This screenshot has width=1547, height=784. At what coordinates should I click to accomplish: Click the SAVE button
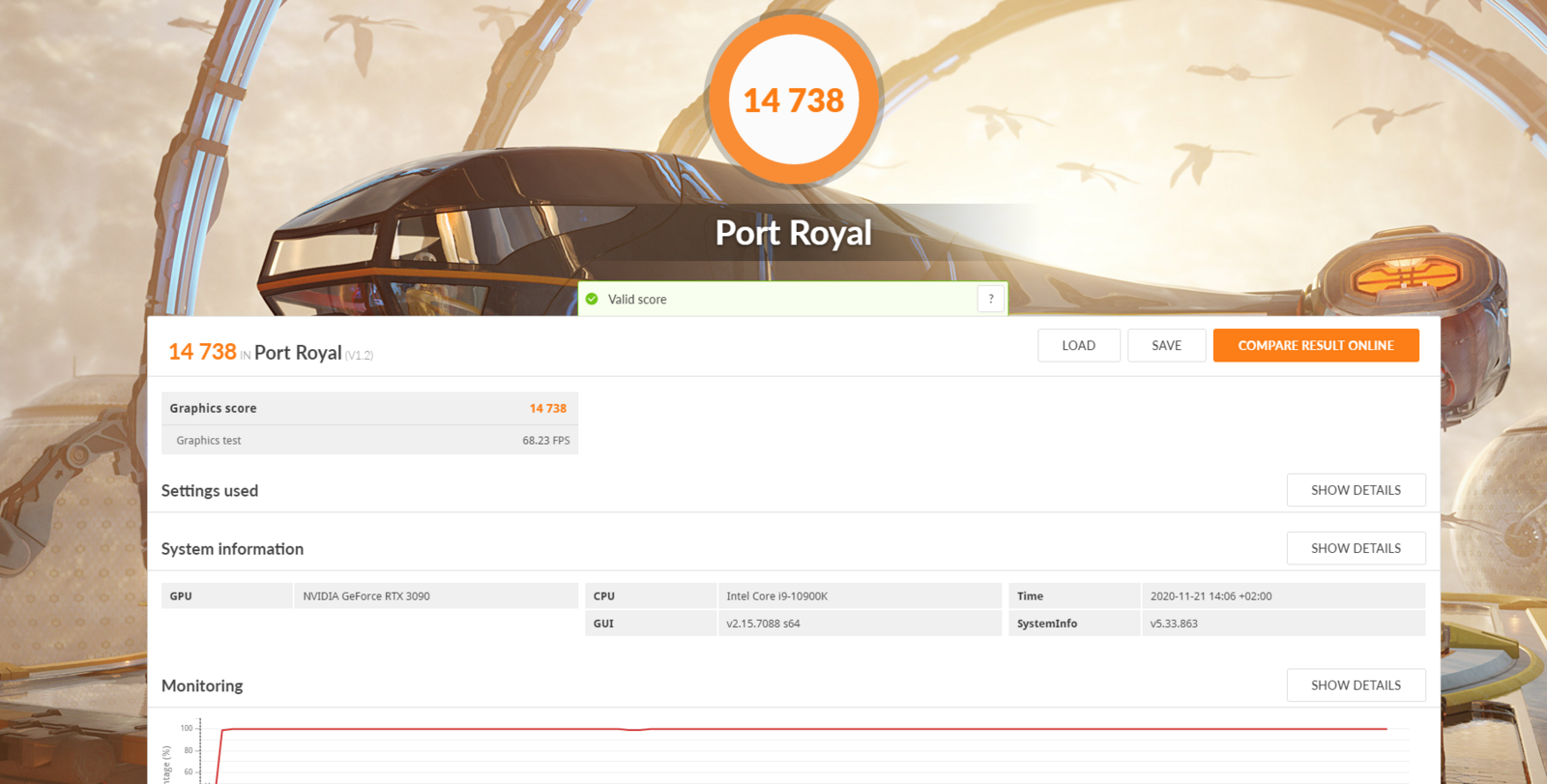point(1167,345)
